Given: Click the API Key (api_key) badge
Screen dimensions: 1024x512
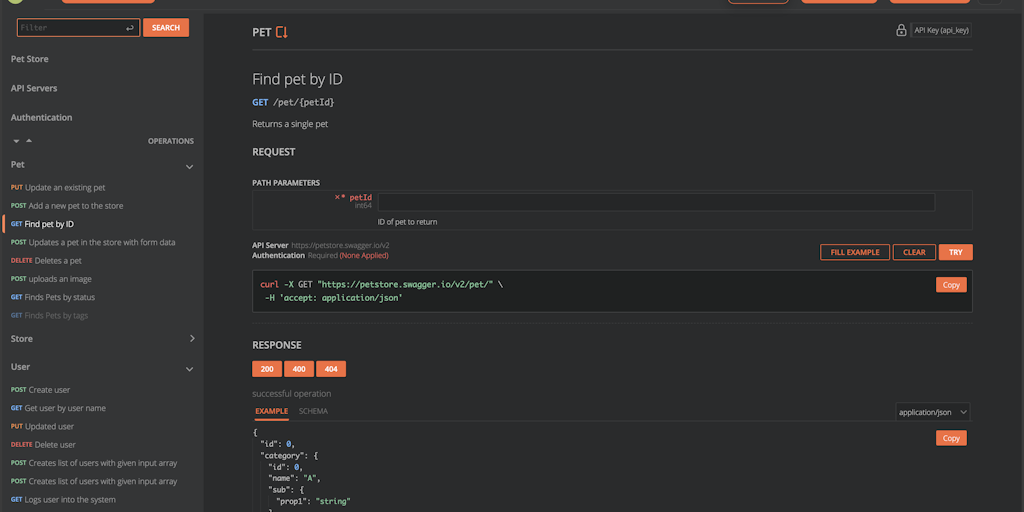Looking at the screenshot, I should (941, 30).
